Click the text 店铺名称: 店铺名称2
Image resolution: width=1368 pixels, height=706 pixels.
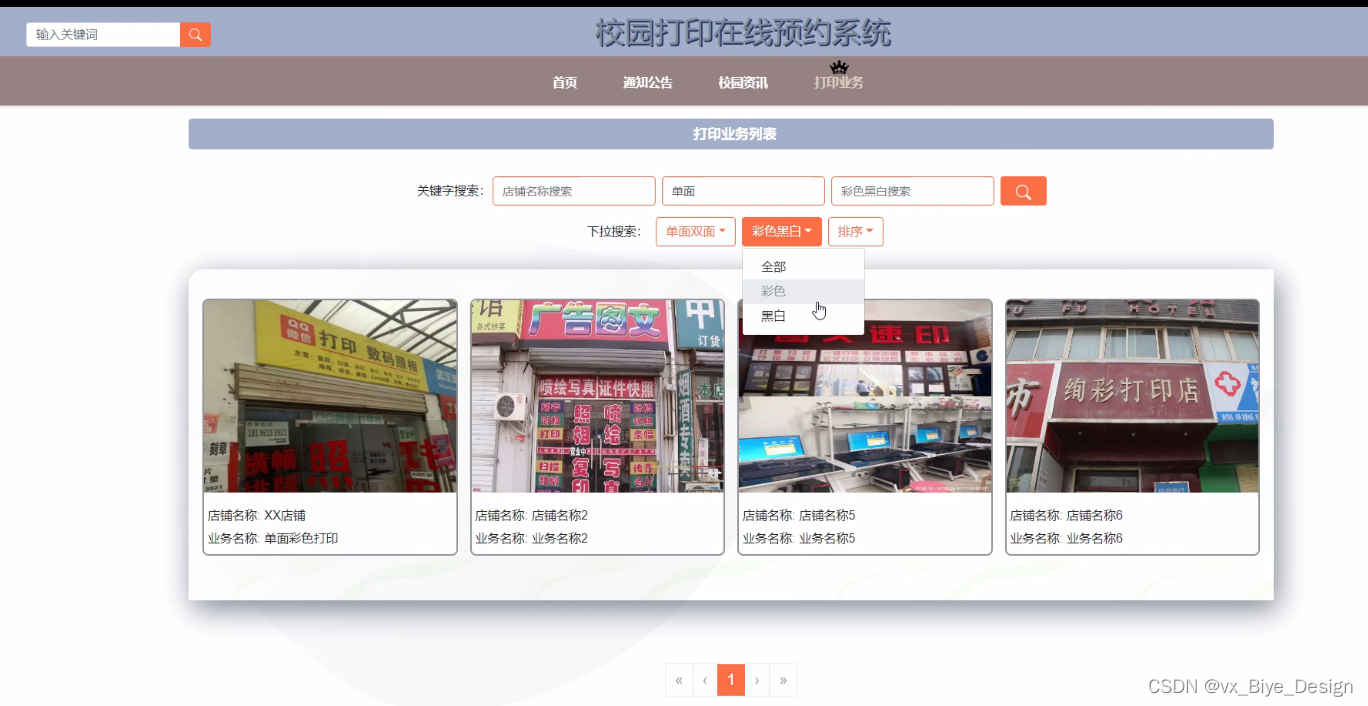pos(531,516)
